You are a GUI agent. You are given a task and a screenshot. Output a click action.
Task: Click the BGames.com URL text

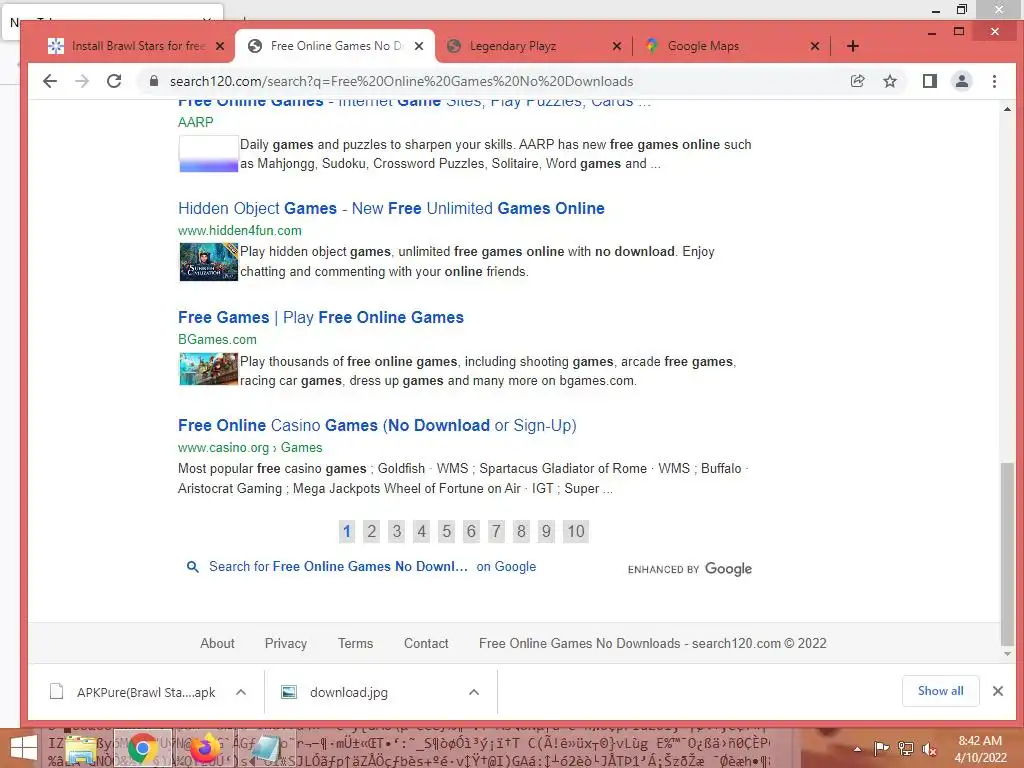click(217, 340)
